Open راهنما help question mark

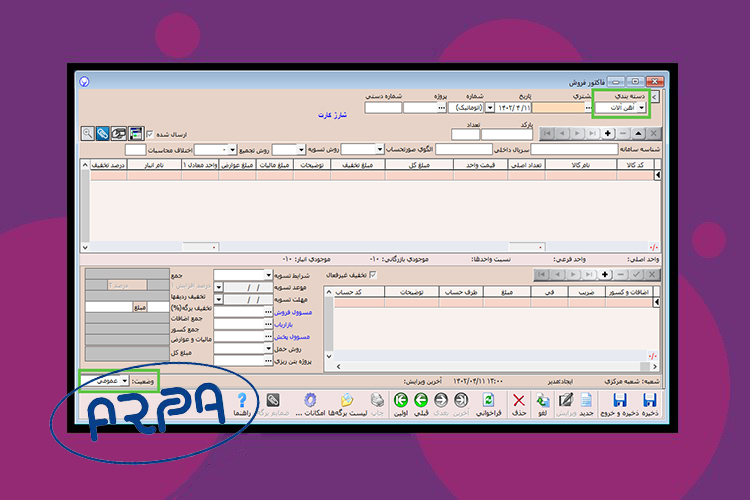point(242,400)
